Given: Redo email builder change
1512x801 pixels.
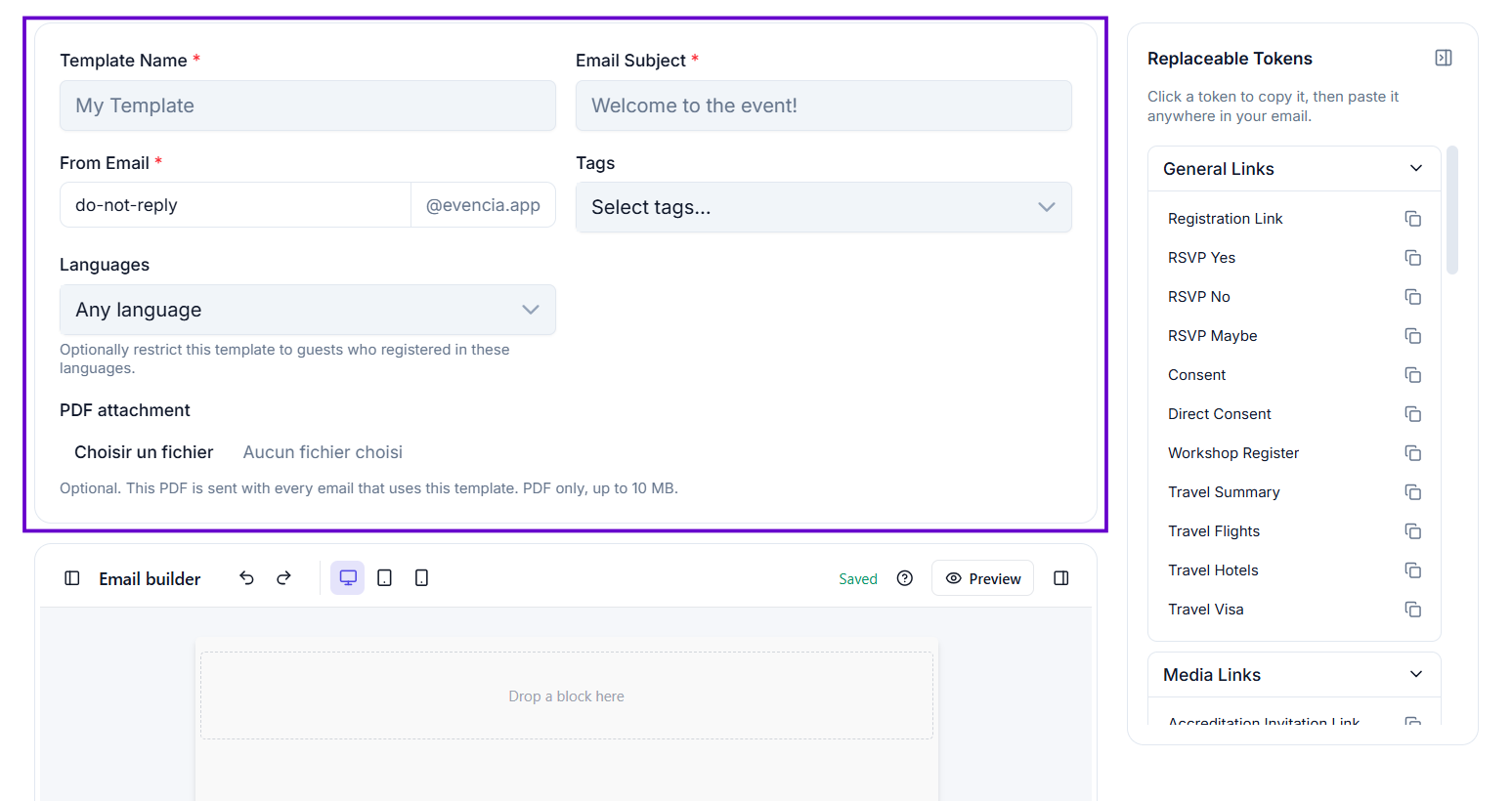Looking at the screenshot, I should (283, 578).
